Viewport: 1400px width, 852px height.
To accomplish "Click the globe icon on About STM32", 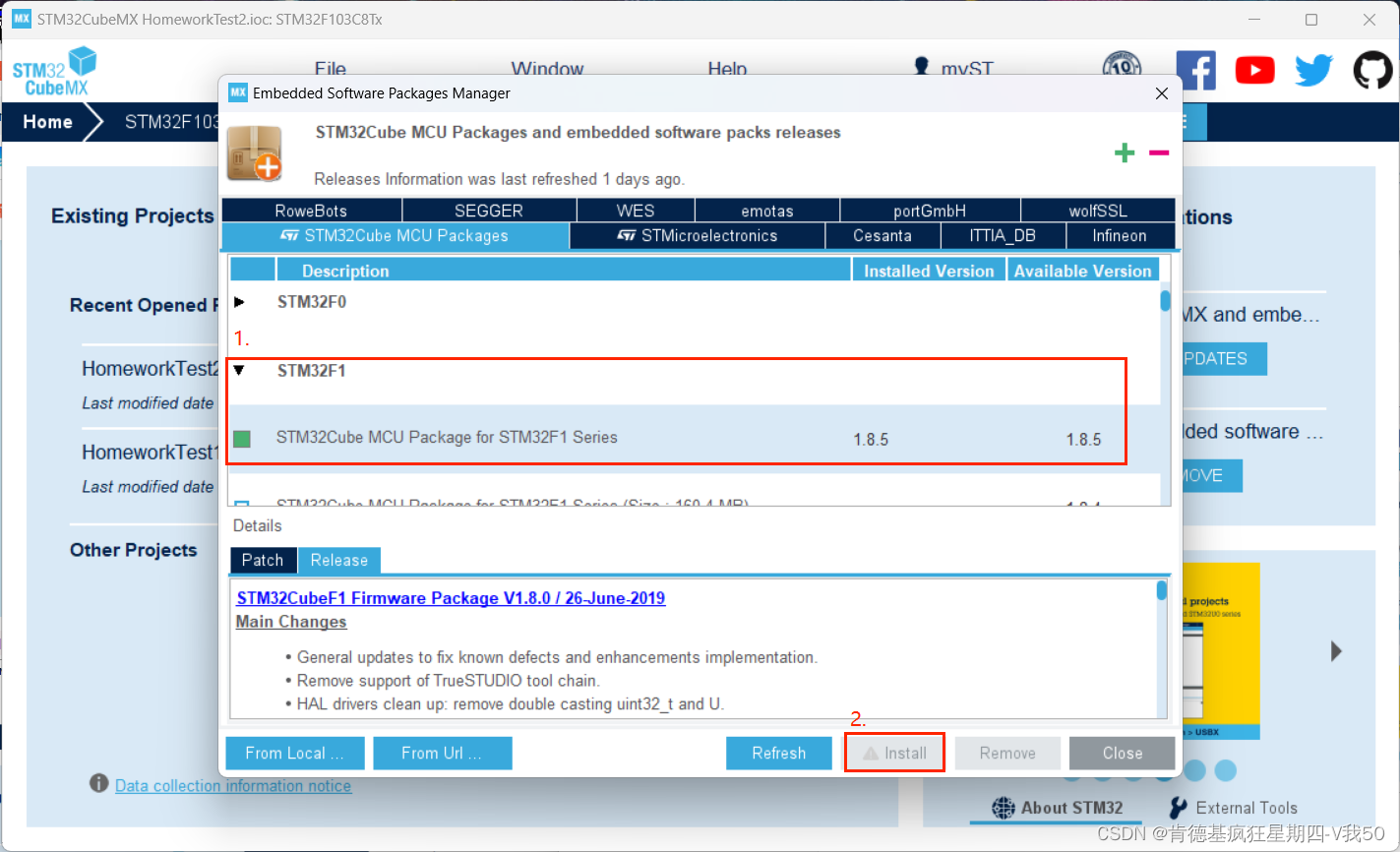I will click(x=1003, y=808).
